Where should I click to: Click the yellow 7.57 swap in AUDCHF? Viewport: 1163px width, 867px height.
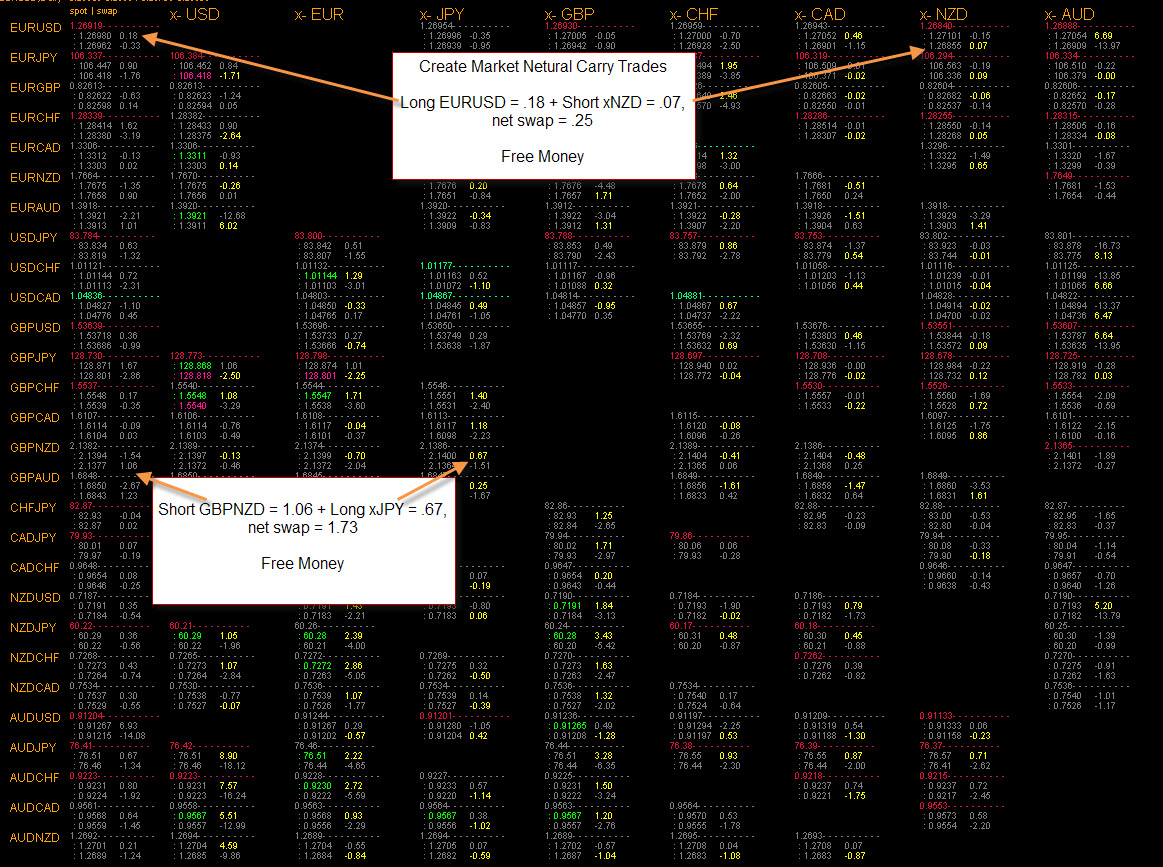228,786
